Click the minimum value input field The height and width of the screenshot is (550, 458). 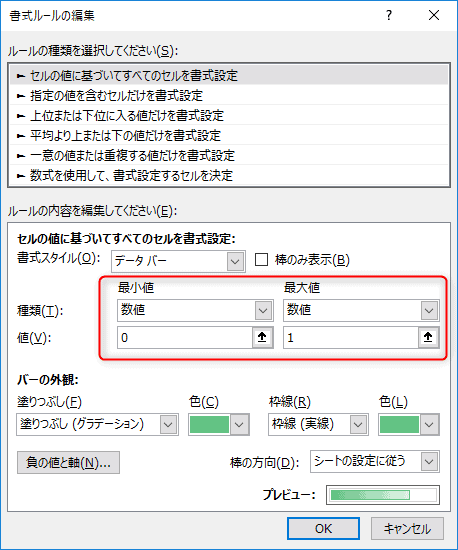tap(185, 337)
